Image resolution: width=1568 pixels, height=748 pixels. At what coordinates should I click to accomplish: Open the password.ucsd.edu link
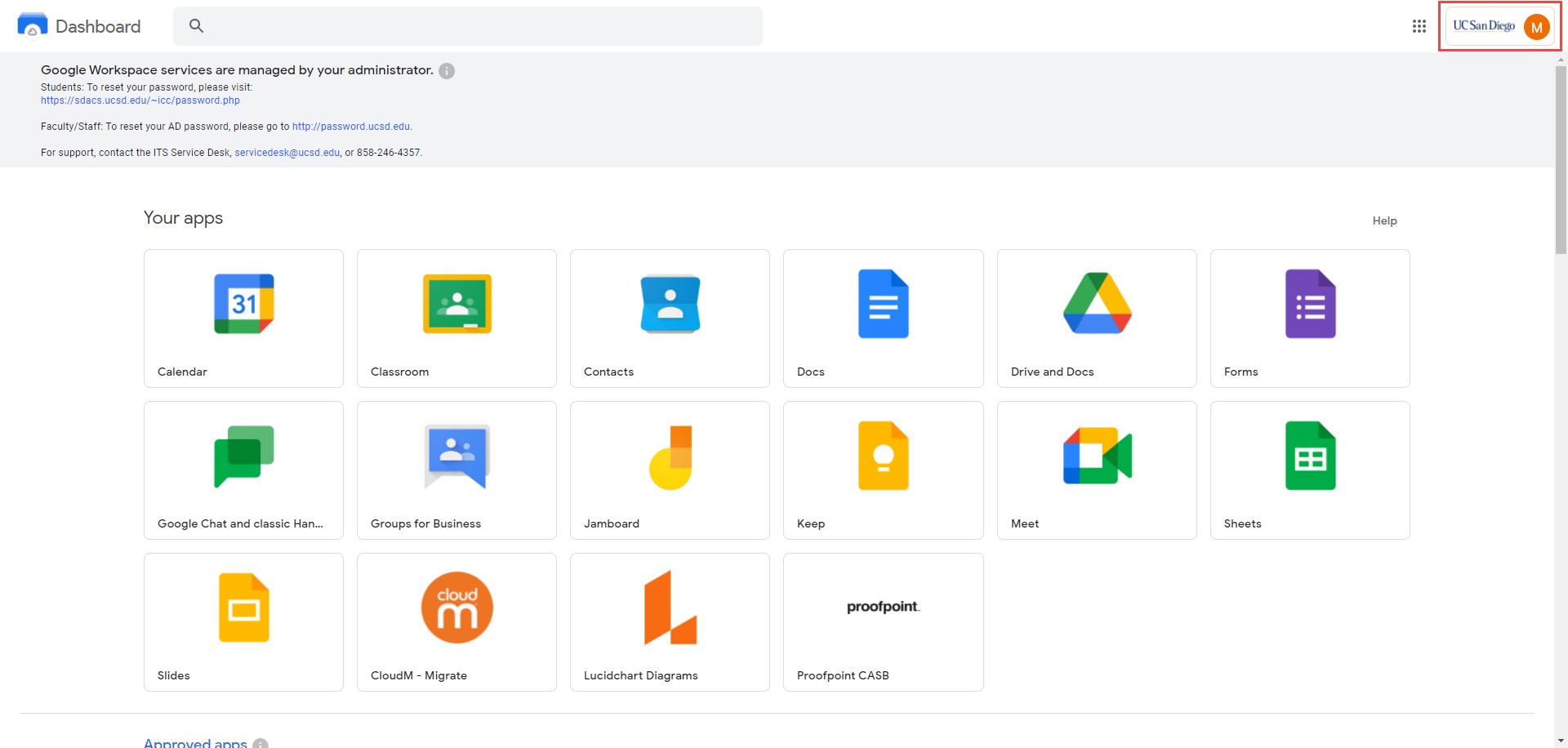[351, 127]
